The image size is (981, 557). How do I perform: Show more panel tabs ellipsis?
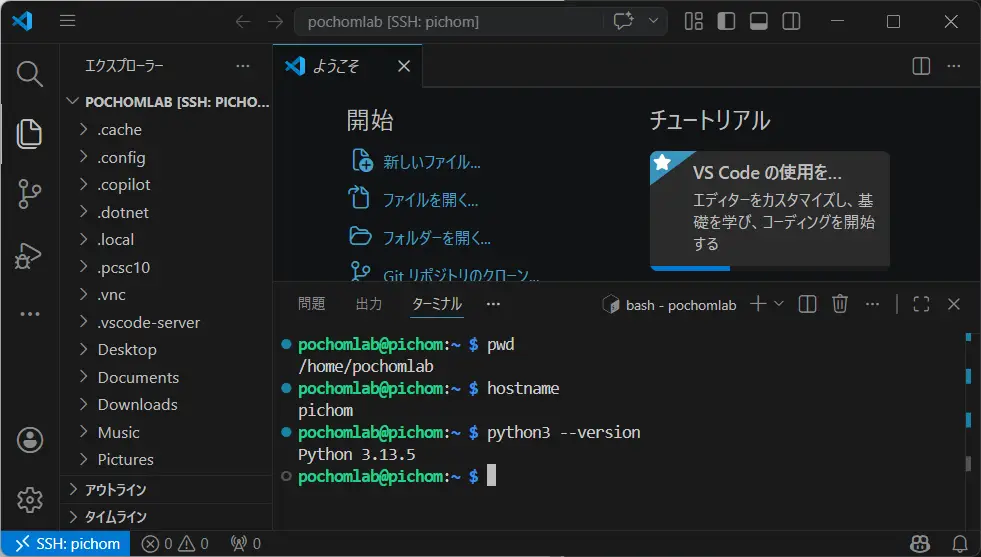click(x=493, y=304)
